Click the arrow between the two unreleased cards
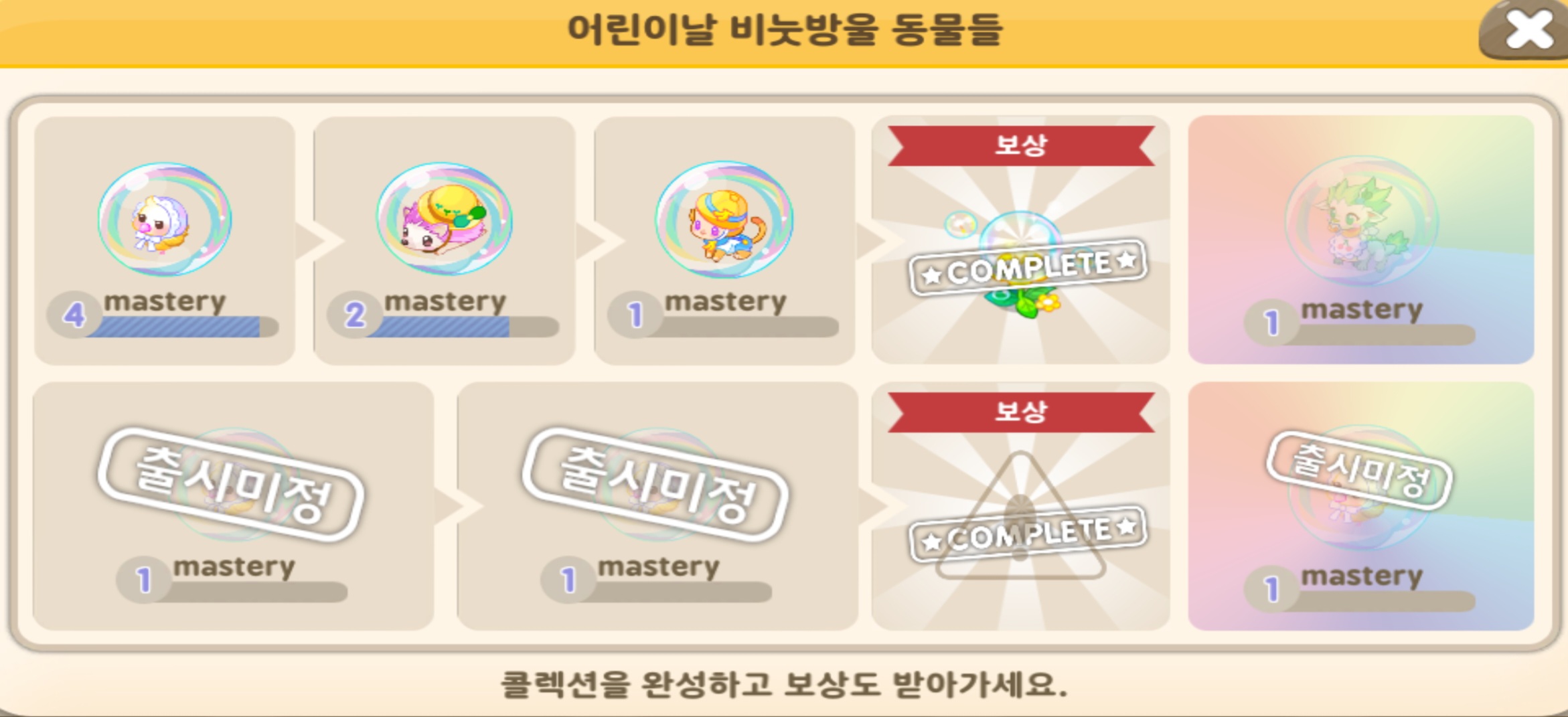The image size is (1568, 717). point(451,506)
